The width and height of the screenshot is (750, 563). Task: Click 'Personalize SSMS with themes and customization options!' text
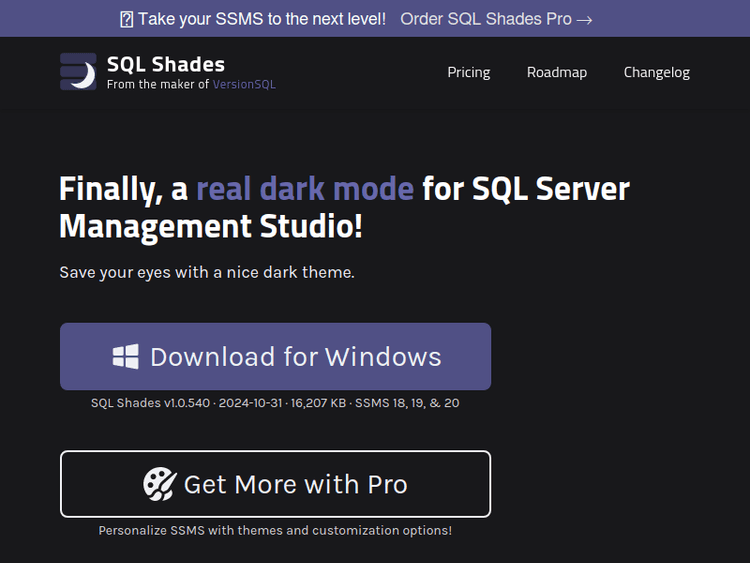(275, 530)
